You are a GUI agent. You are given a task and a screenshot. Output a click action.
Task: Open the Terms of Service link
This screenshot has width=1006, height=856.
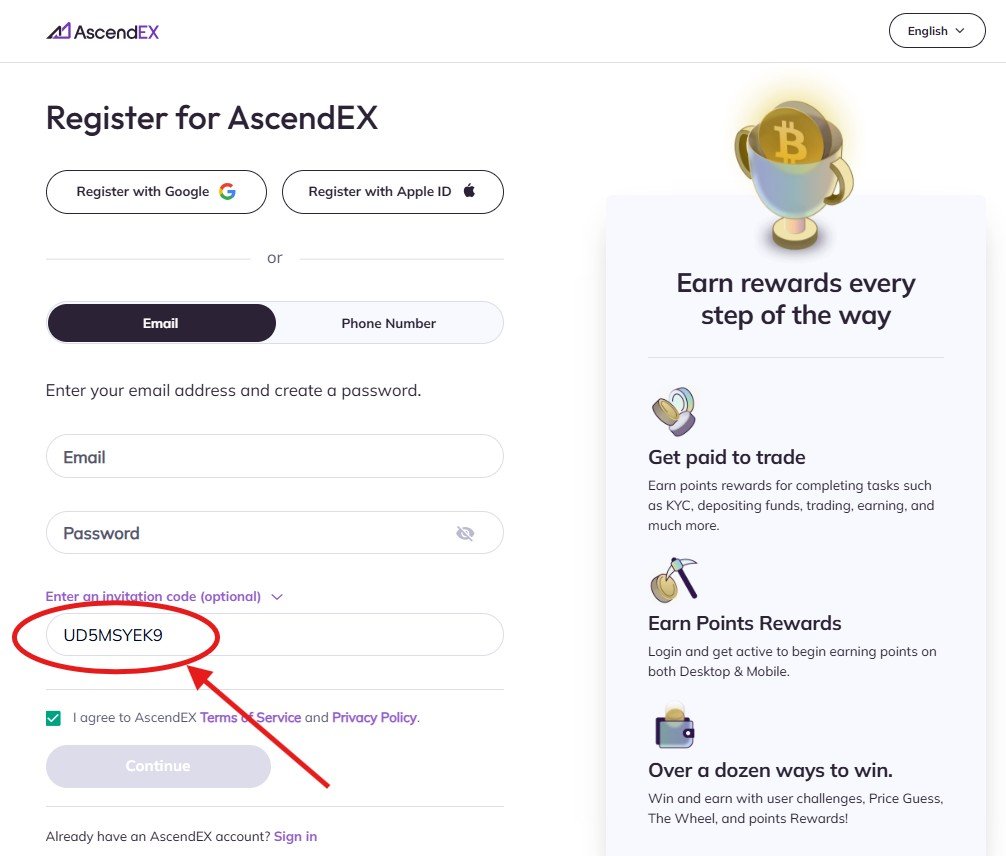click(250, 718)
